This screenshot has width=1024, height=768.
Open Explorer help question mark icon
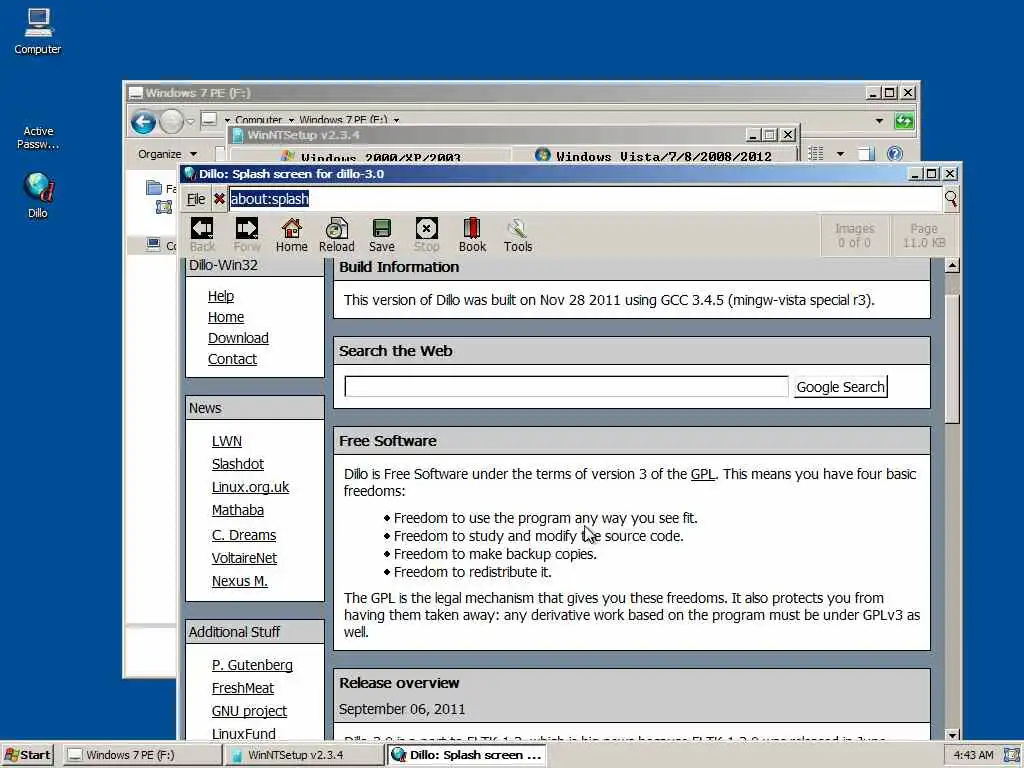pos(895,153)
